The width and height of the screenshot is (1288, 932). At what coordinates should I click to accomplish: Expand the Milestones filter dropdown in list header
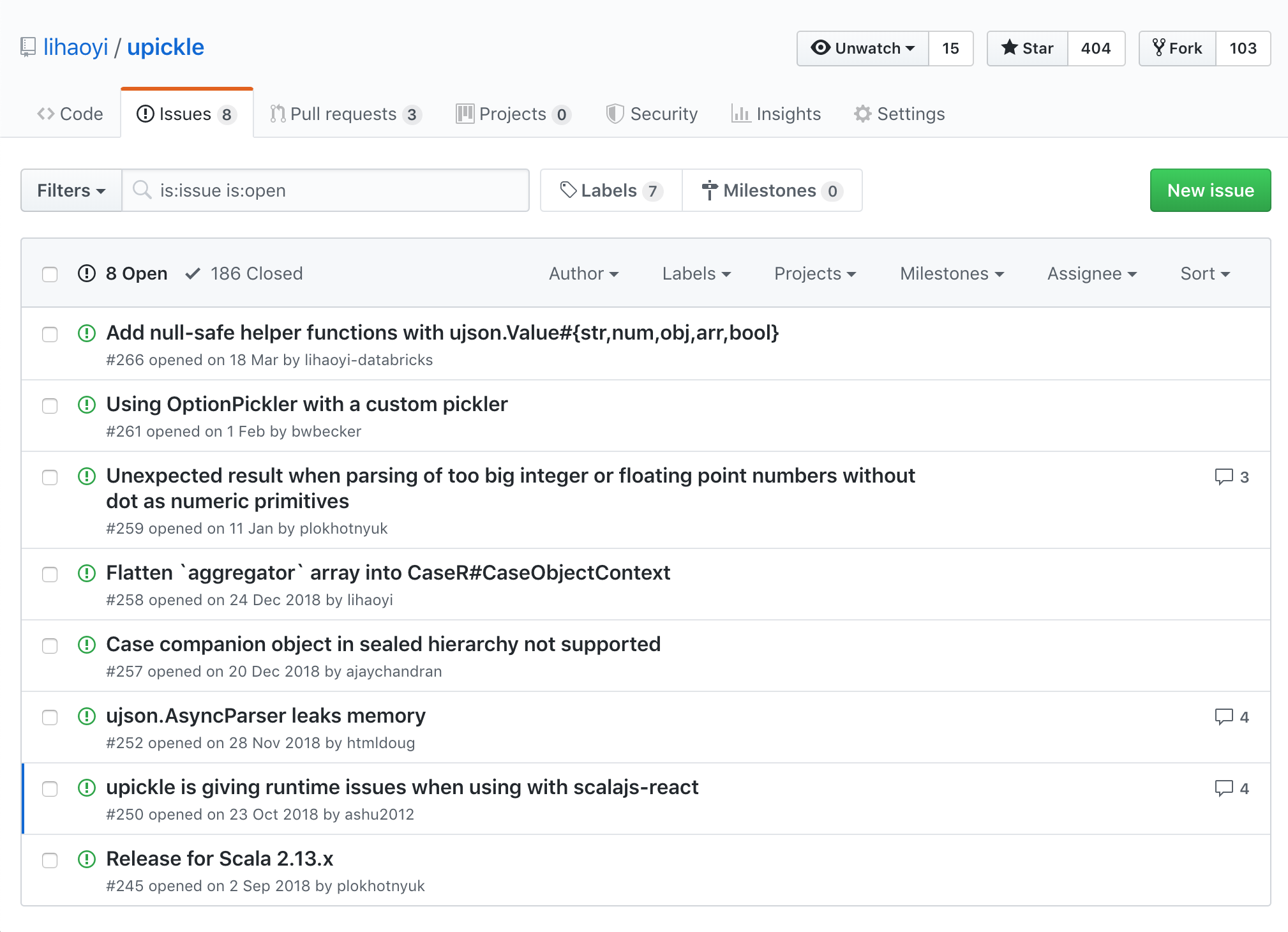tap(952, 274)
